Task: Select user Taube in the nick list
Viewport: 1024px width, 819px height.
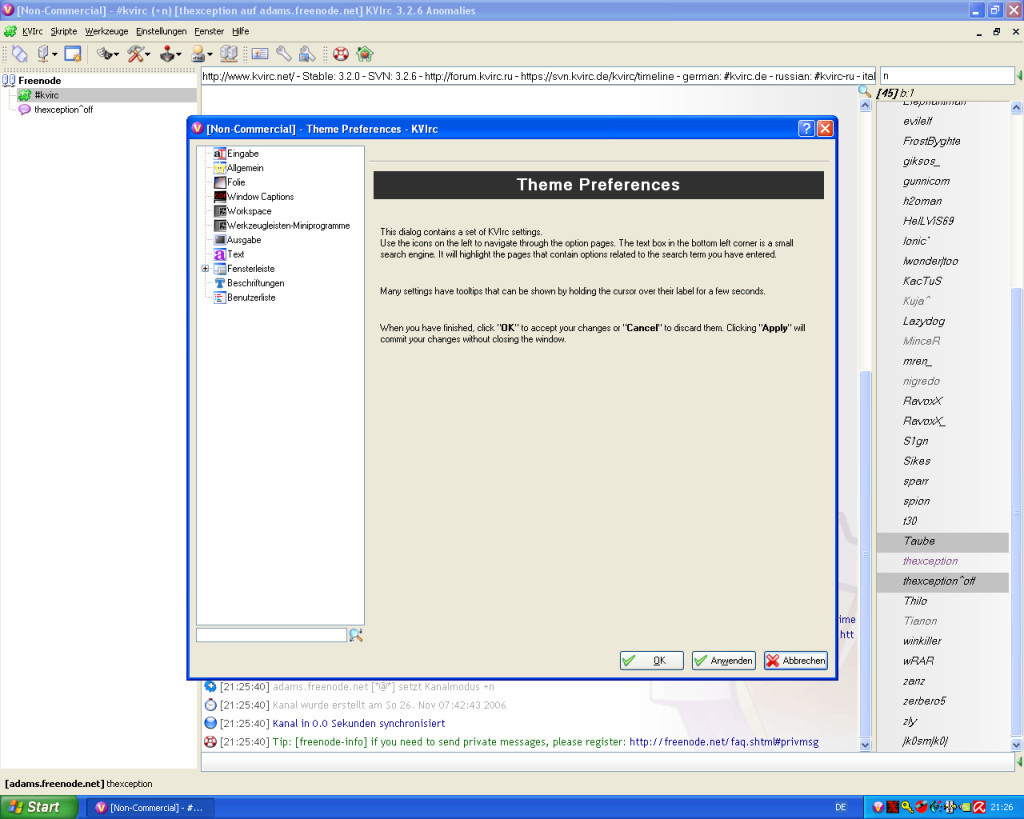Action: [942, 541]
